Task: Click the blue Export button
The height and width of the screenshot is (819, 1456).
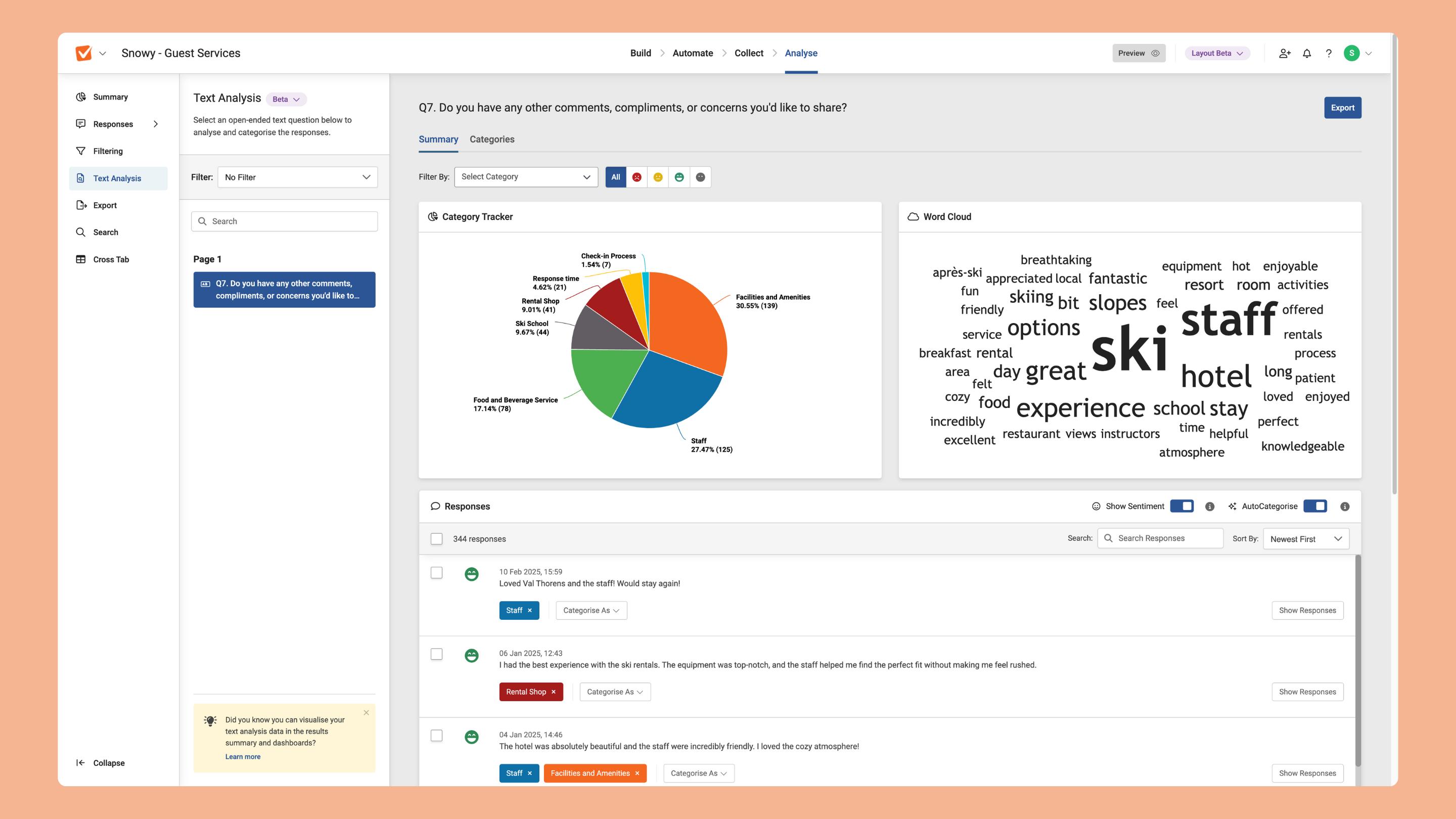Action: coord(1342,107)
